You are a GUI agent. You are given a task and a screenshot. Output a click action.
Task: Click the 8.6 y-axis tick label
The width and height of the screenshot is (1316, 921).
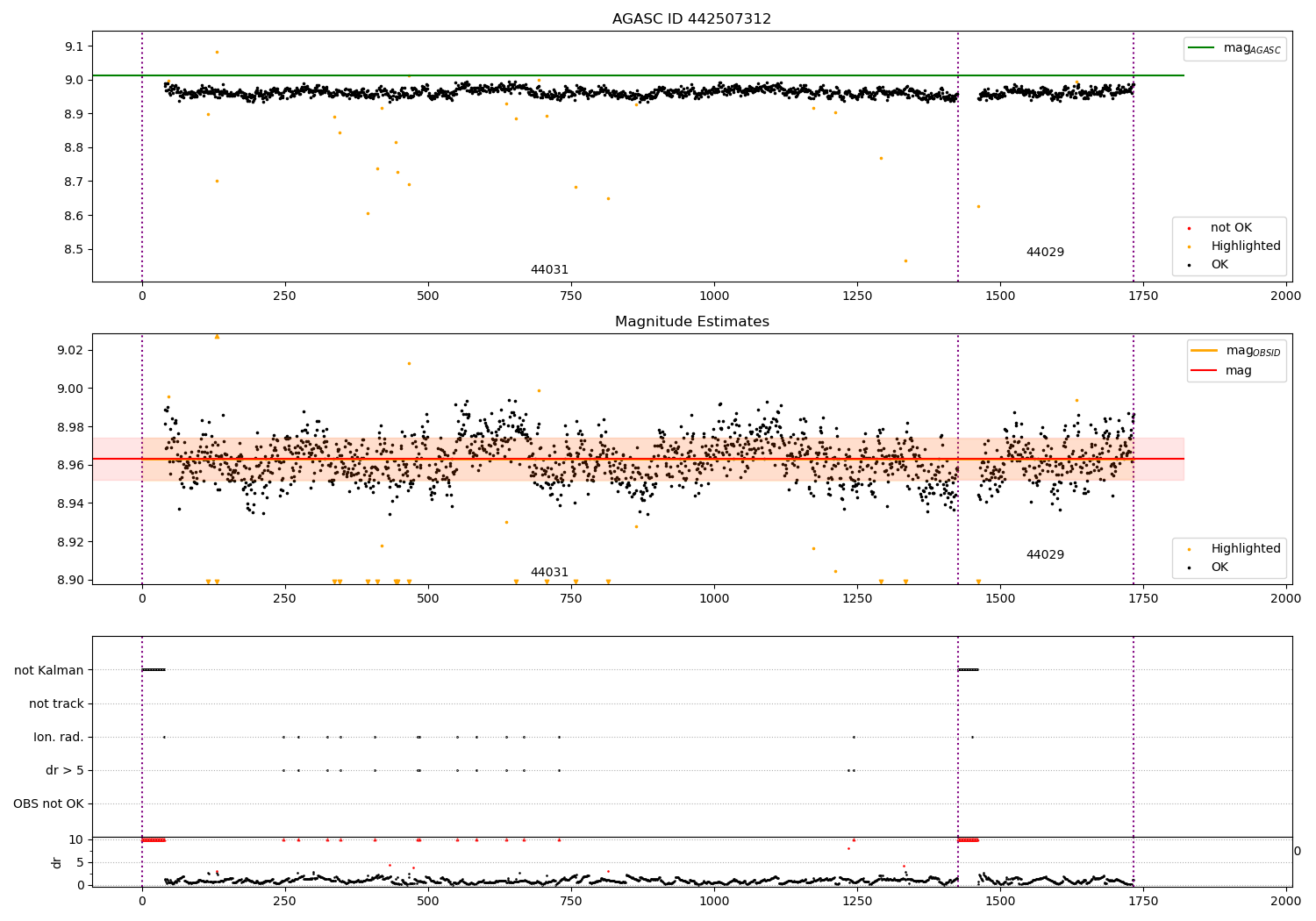[x=74, y=217]
